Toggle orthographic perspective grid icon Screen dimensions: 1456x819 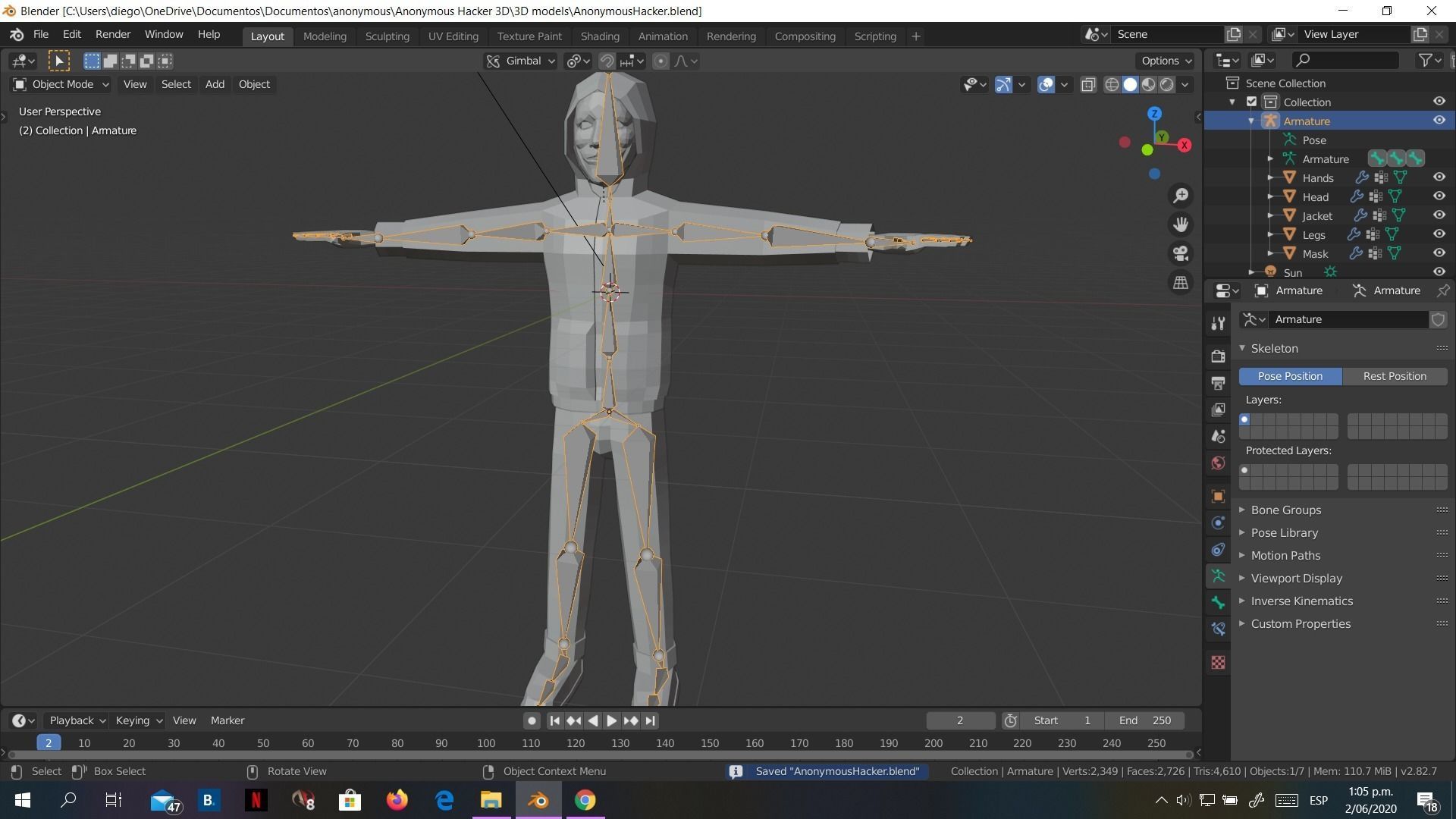(x=1181, y=282)
